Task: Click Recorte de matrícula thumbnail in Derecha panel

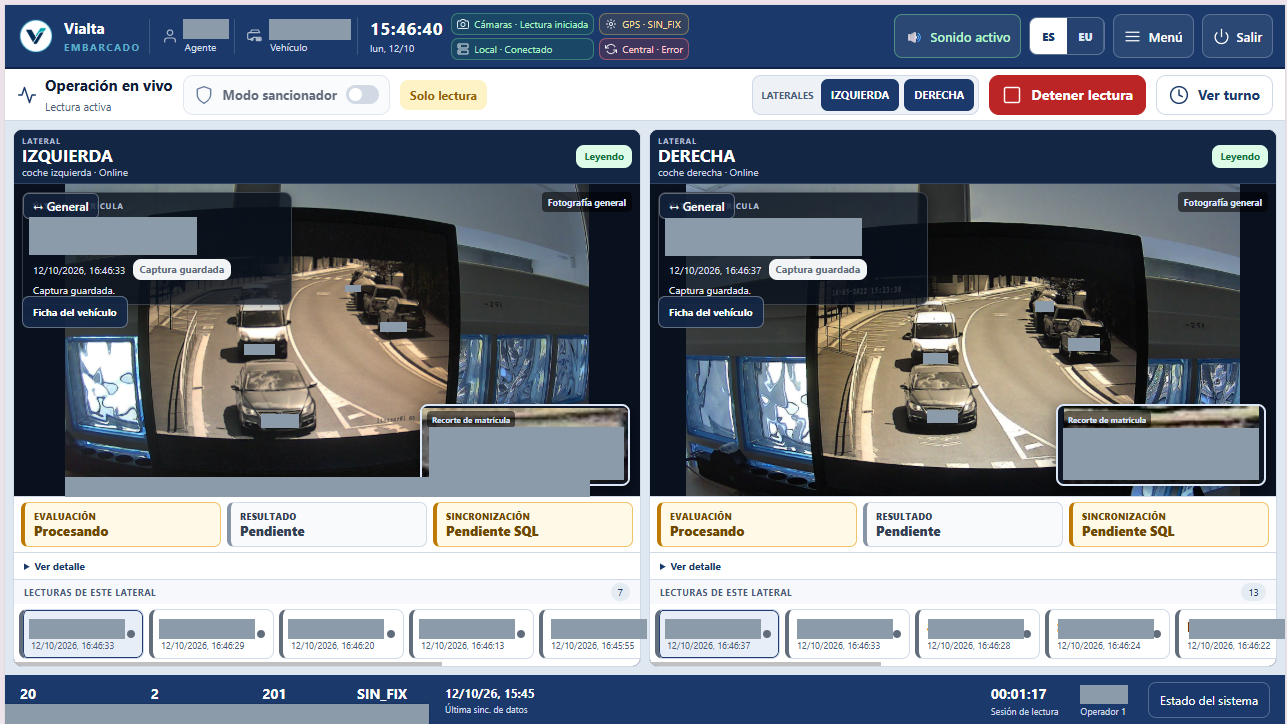Action: click(1160, 445)
